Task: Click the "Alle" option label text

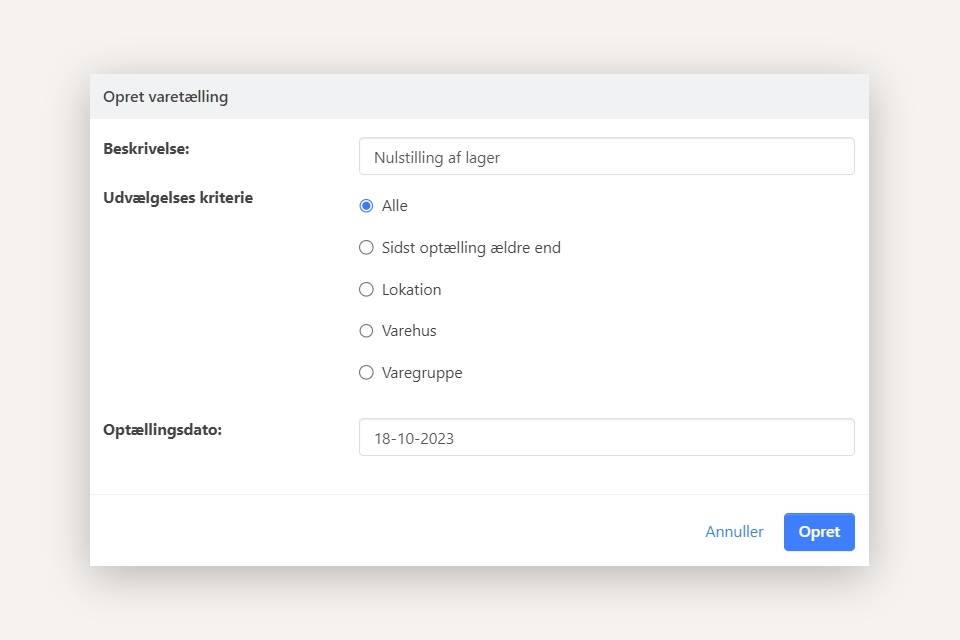Action: click(393, 205)
